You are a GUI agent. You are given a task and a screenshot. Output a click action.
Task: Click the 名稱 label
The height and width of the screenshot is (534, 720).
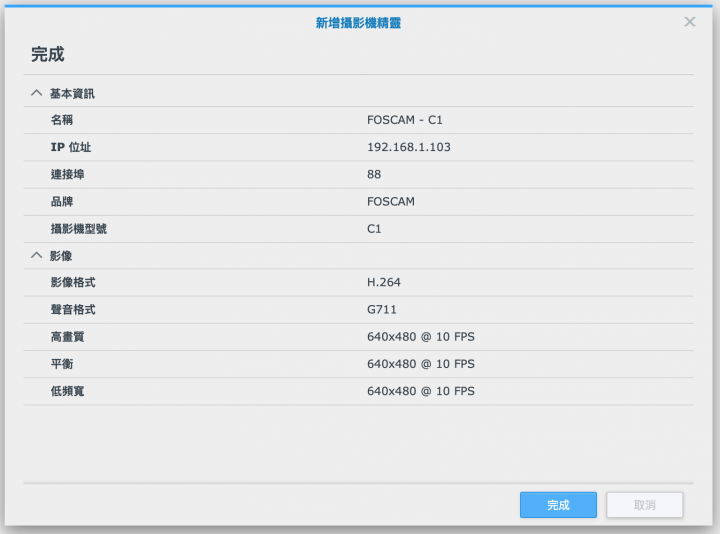(x=62, y=120)
